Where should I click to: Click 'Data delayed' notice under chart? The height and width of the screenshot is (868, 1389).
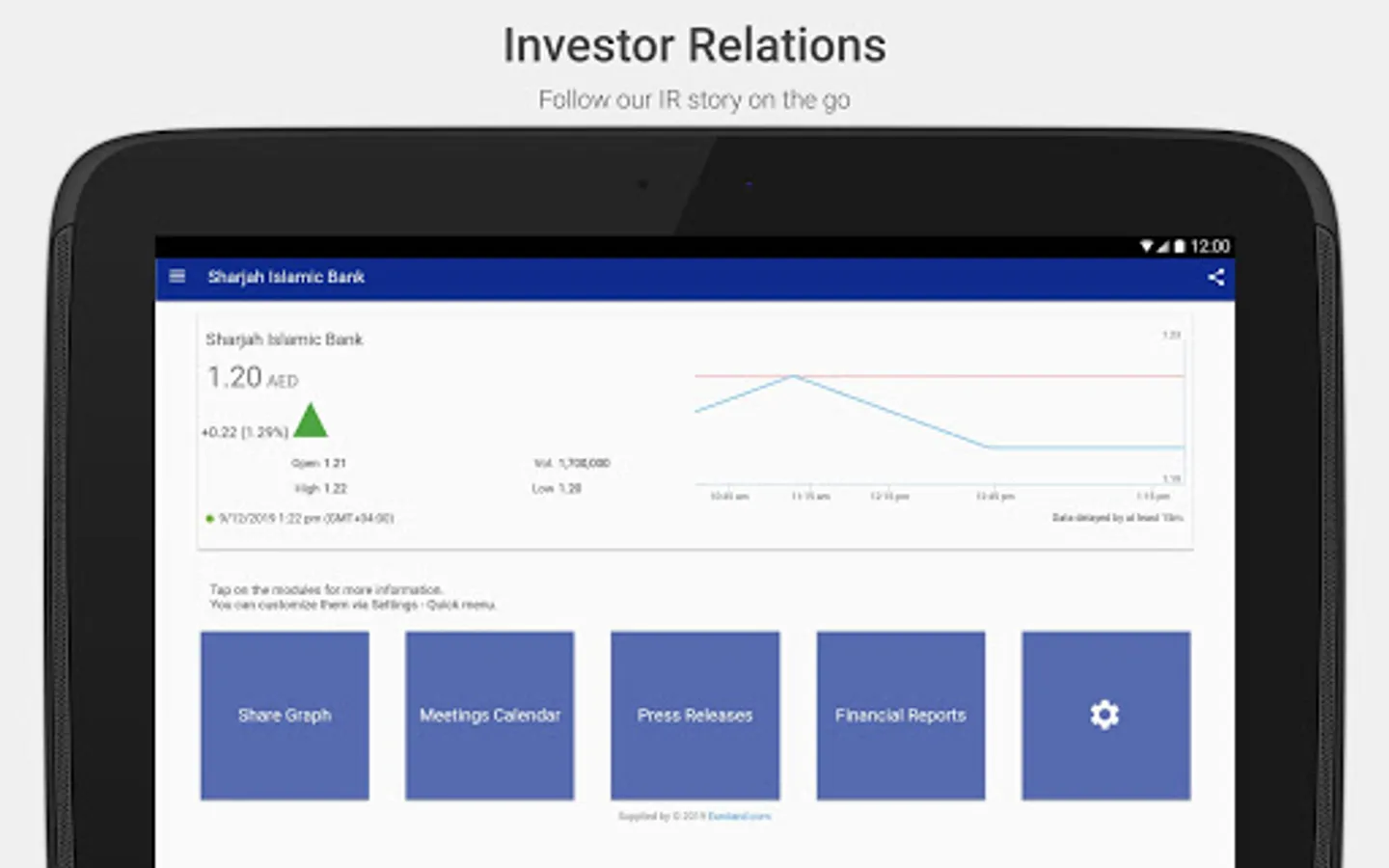[1118, 518]
